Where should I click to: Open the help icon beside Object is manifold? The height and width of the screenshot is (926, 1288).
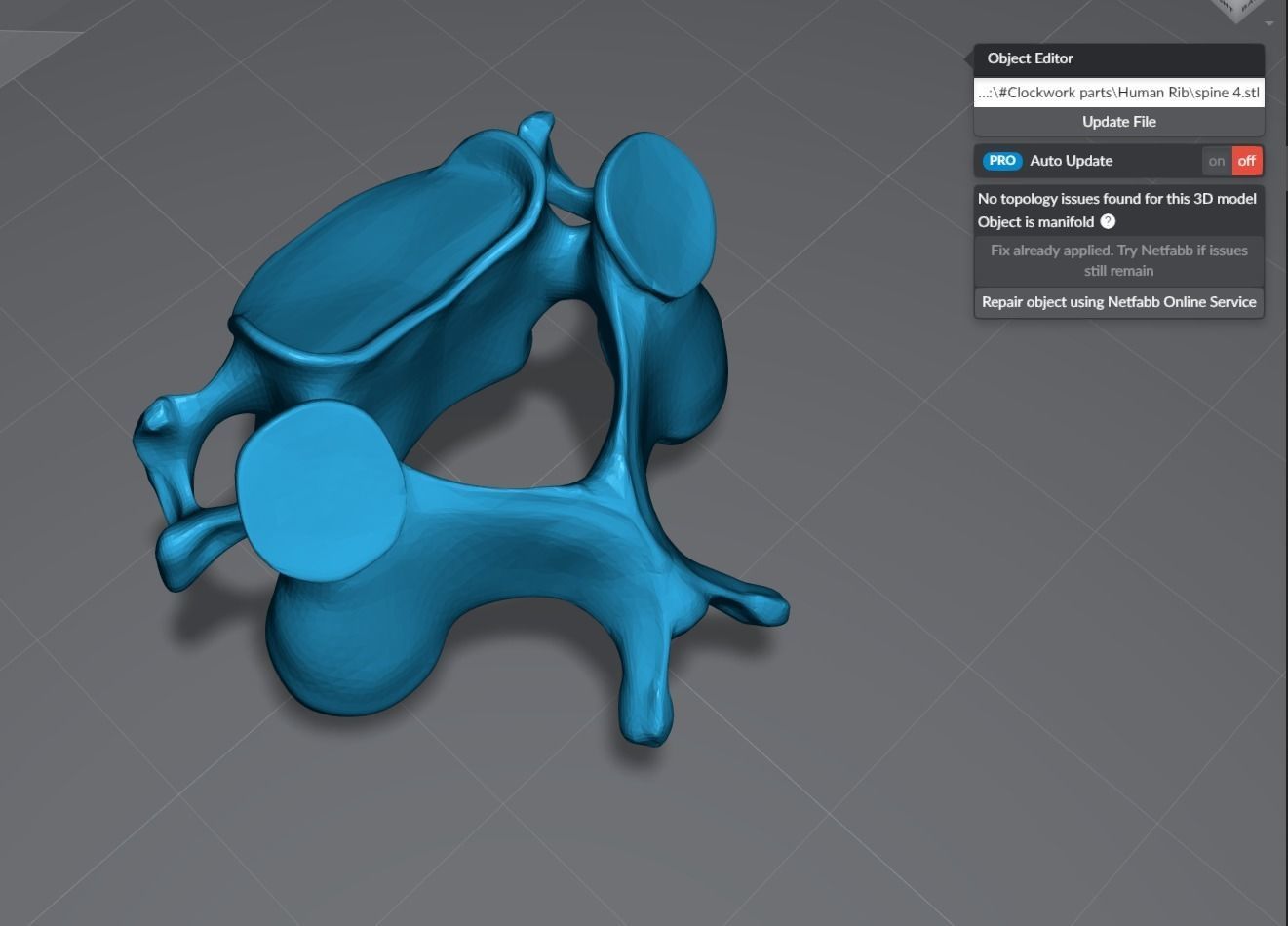(1108, 221)
